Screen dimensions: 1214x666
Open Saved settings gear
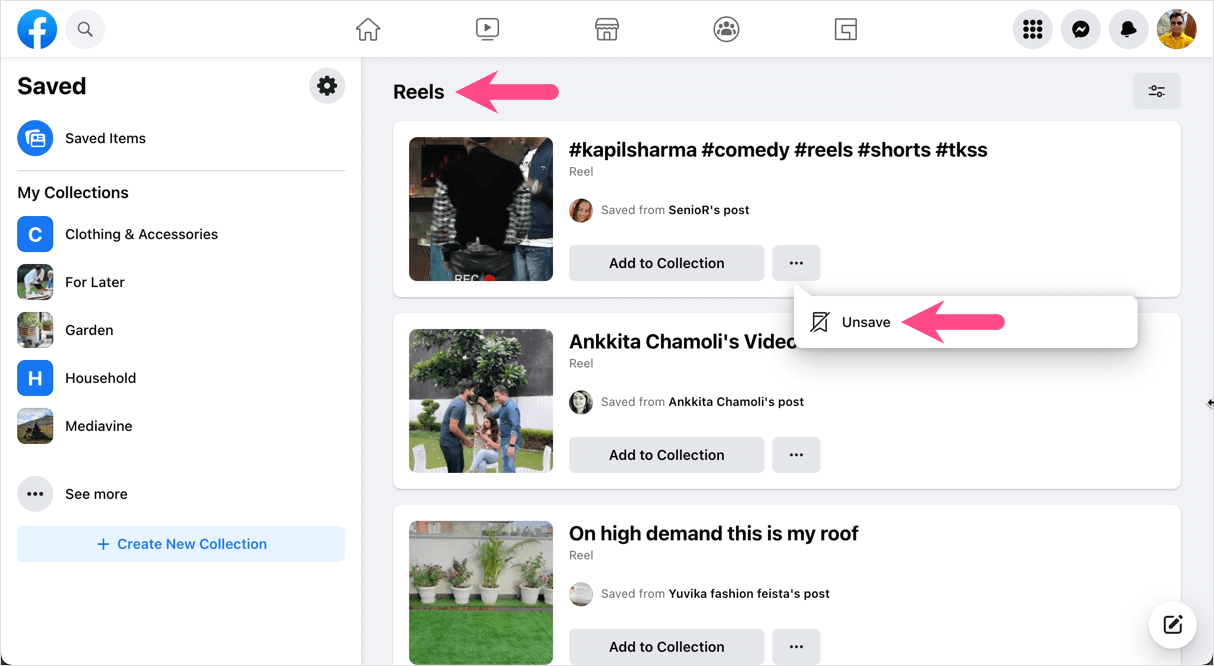327,86
